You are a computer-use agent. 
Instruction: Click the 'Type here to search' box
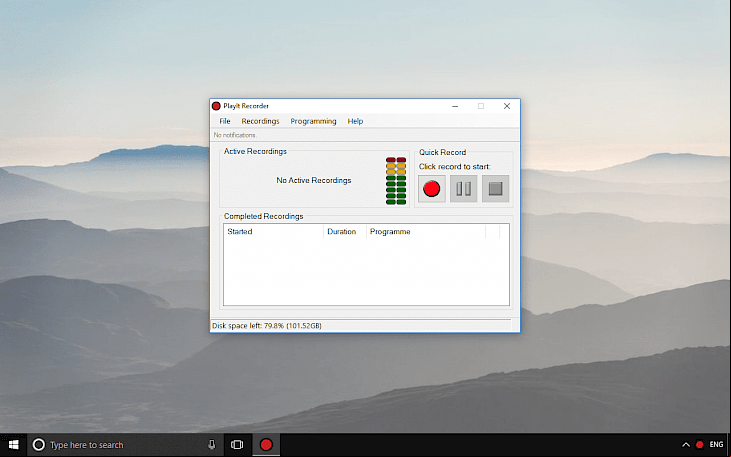126,445
